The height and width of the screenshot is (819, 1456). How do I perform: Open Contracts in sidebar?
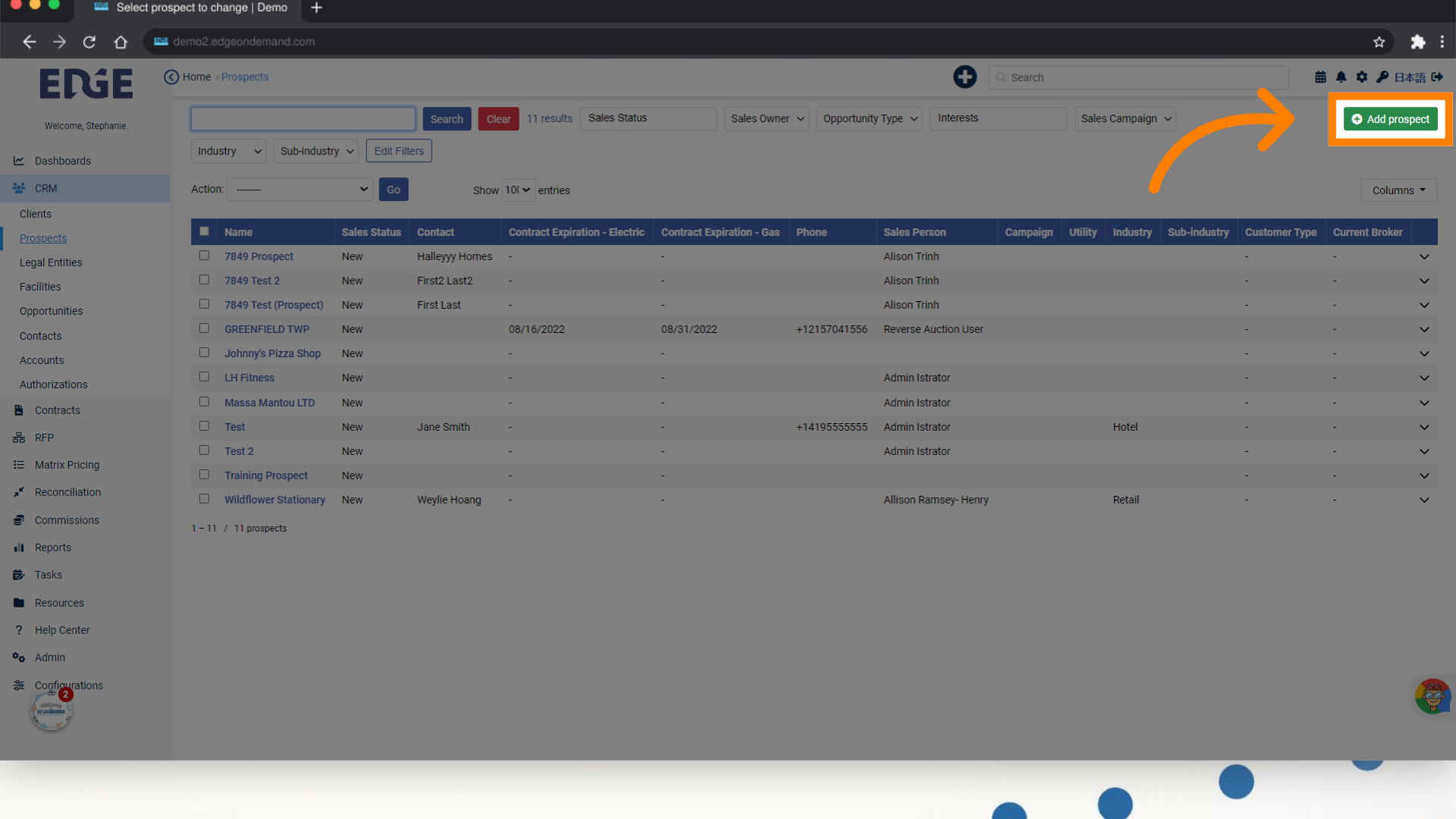58,410
